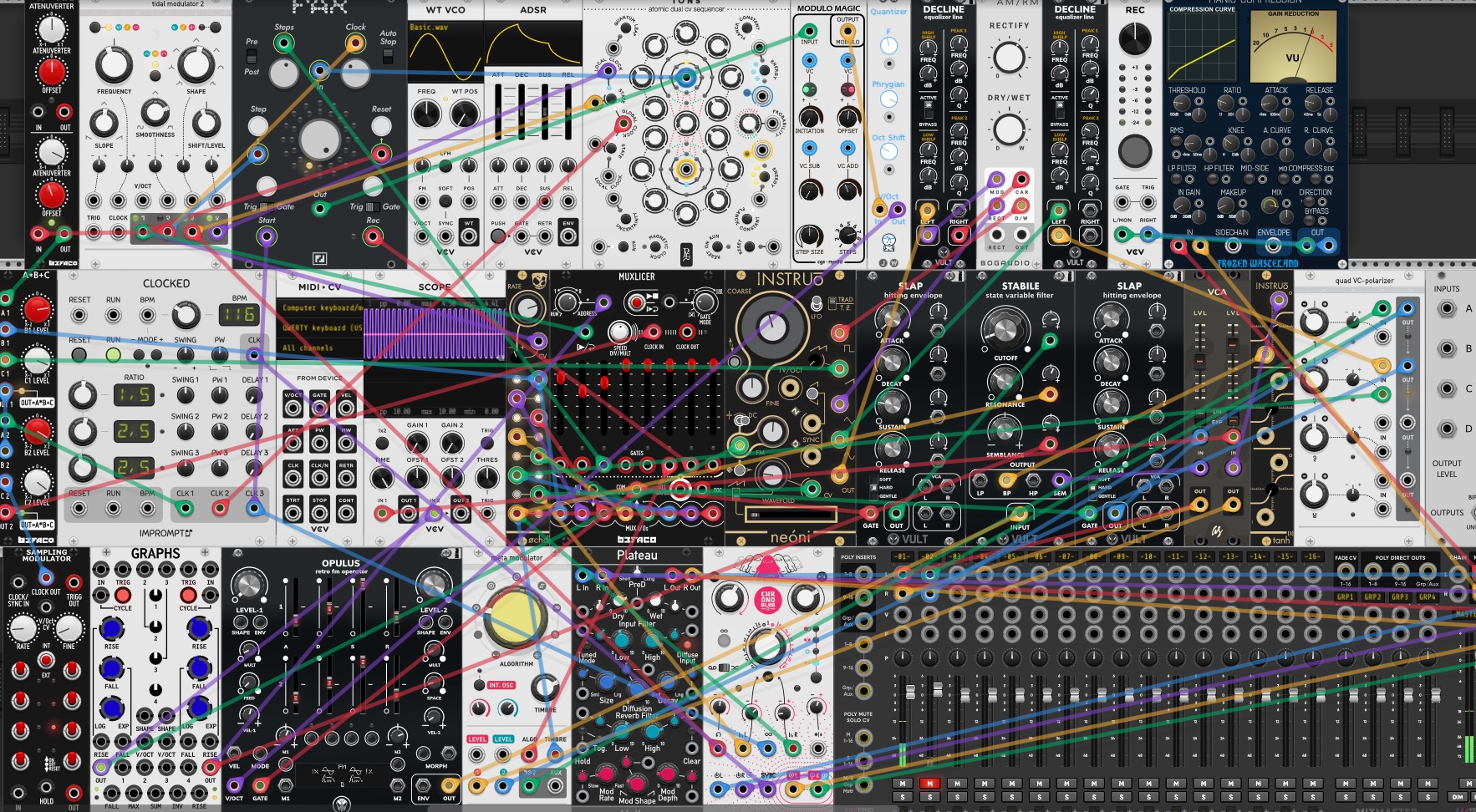Click the CONT jack on MIDI-CV
The width and height of the screenshot is (1476, 812).
346,514
